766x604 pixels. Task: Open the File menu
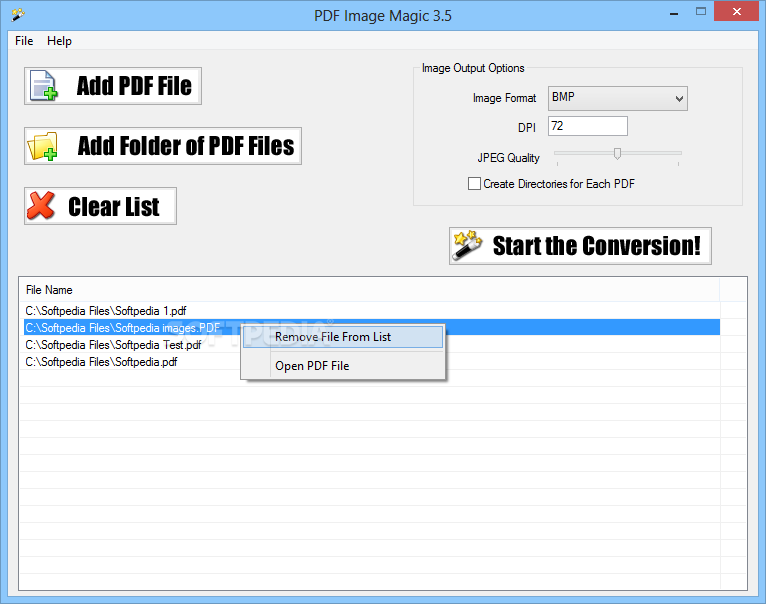[x=24, y=41]
